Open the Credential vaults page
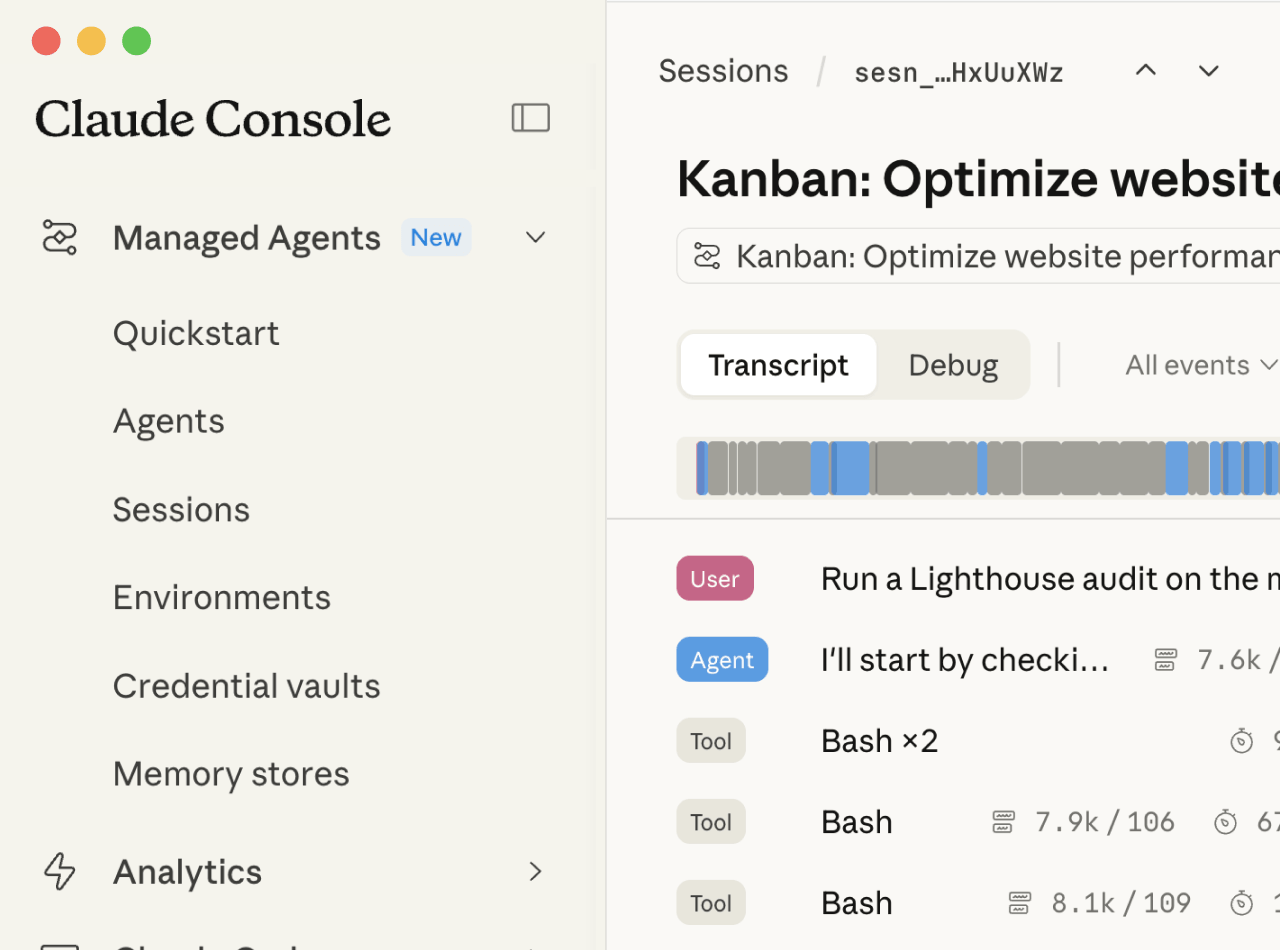Screen dimensions: 1280x950 pos(246,686)
